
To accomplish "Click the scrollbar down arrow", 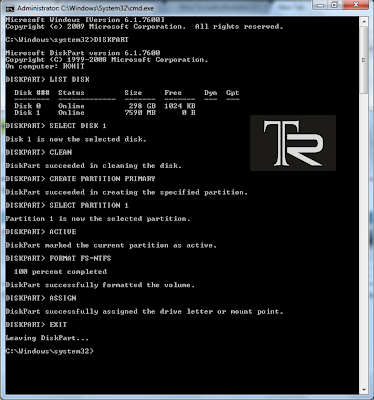I will point(364,389).
